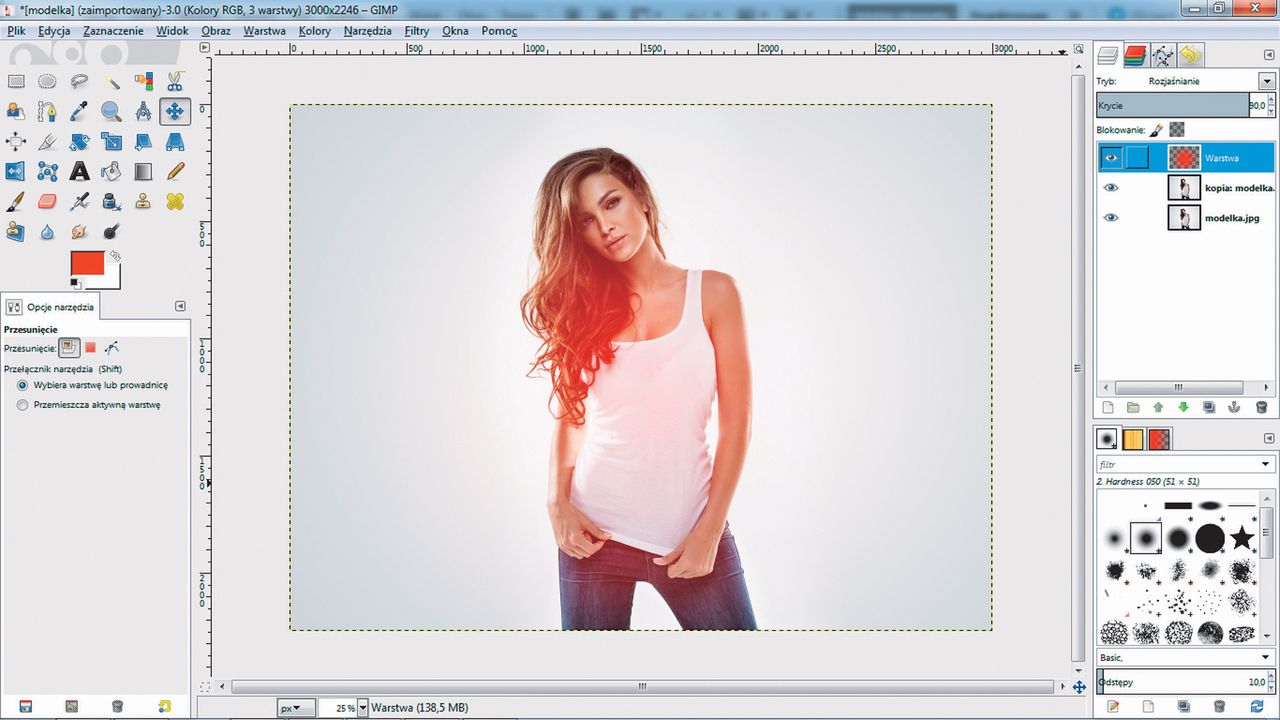Select the Cage Transform tool
This screenshot has height=720, width=1280.
(47, 172)
